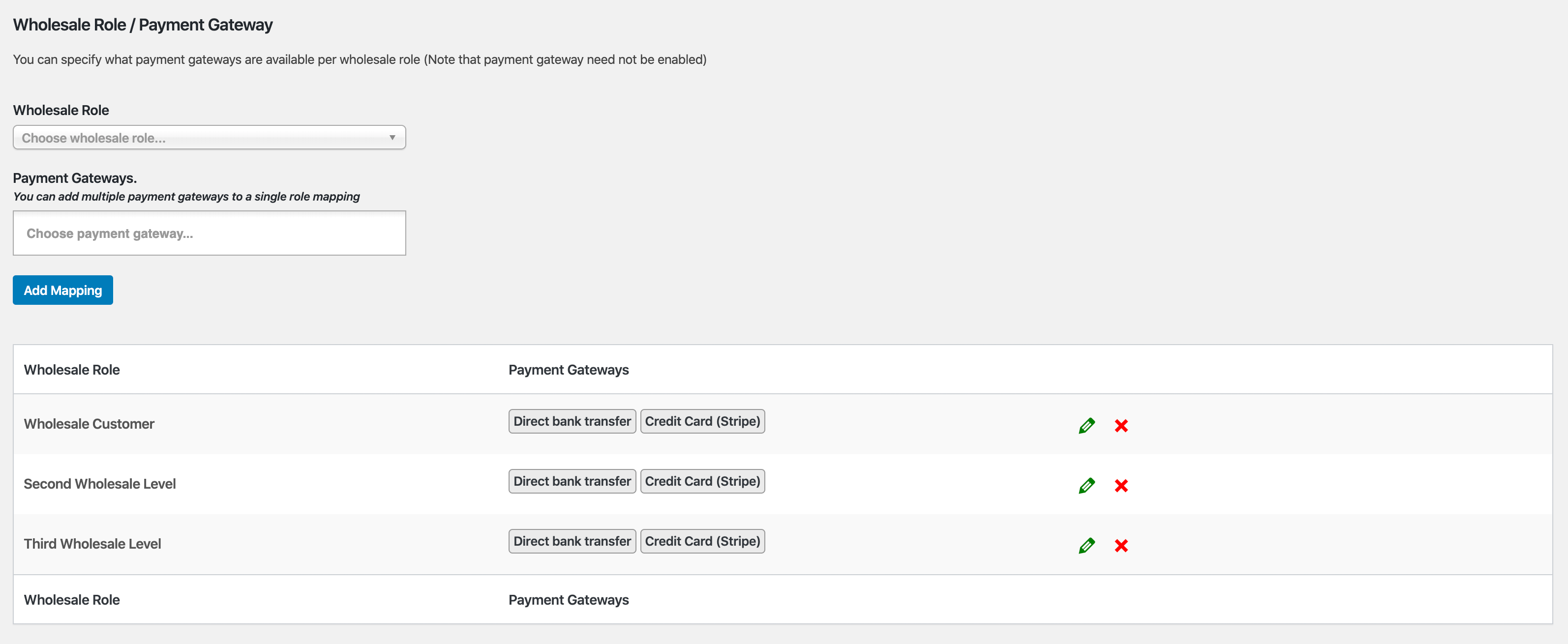Click the Payment Gateways table header column
Screen dimensions: 1568x644
pyautogui.click(x=569, y=370)
